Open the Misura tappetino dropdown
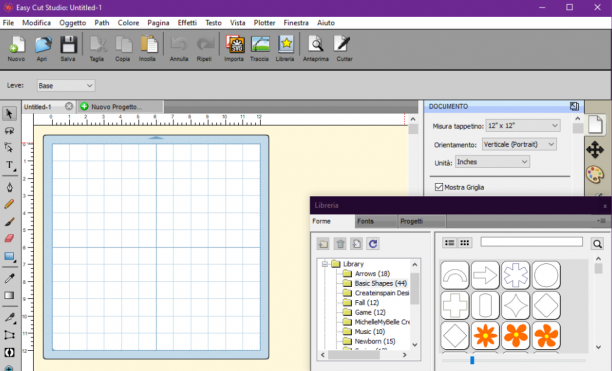The image size is (612, 371). click(523, 126)
